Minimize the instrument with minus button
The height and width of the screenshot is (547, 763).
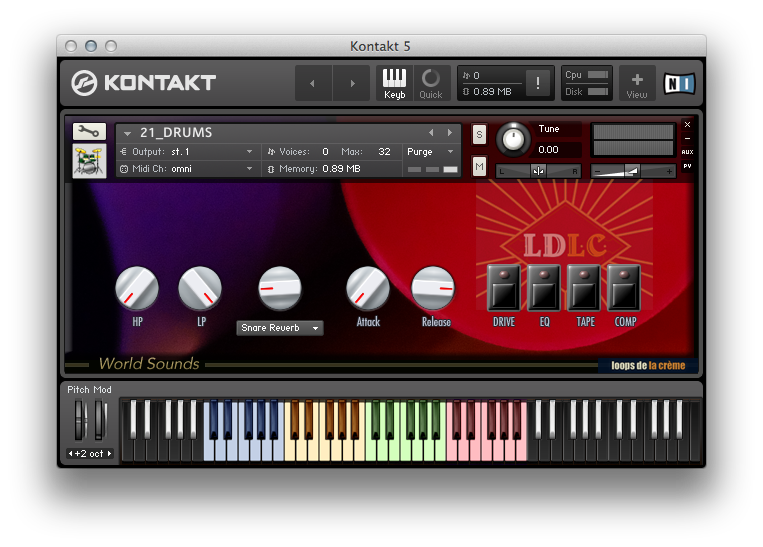tap(688, 139)
